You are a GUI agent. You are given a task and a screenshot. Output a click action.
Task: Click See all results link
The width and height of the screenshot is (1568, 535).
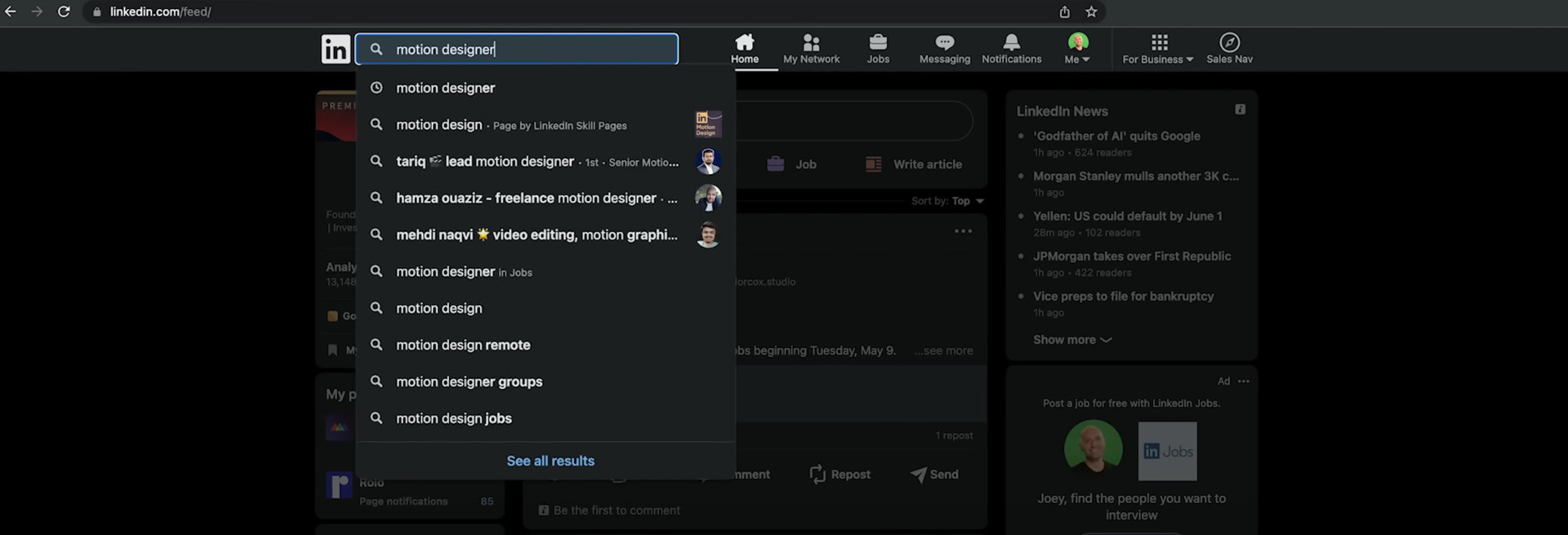pos(550,461)
